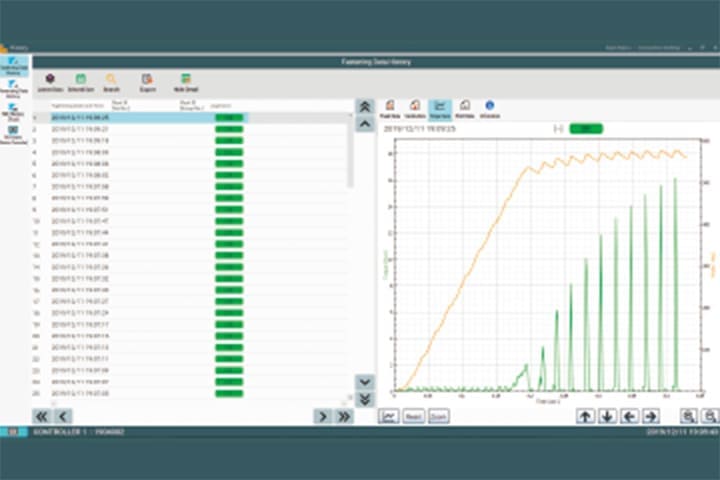The width and height of the screenshot is (720, 480).
Task: Click the Selected Item calendar icon
Action: pos(81,81)
